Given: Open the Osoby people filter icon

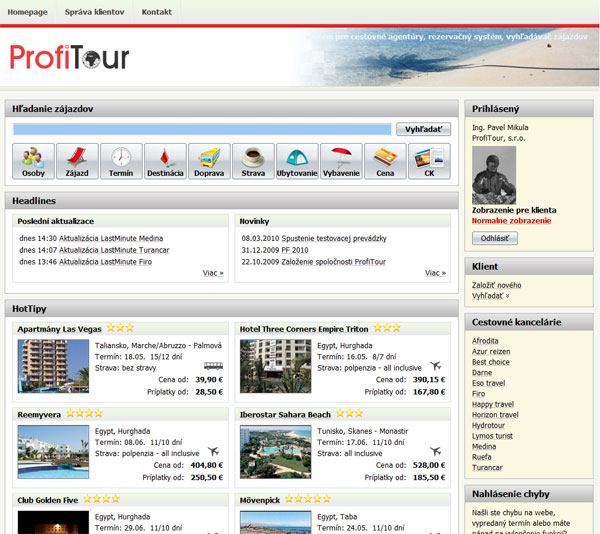Looking at the screenshot, I should (33, 161).
